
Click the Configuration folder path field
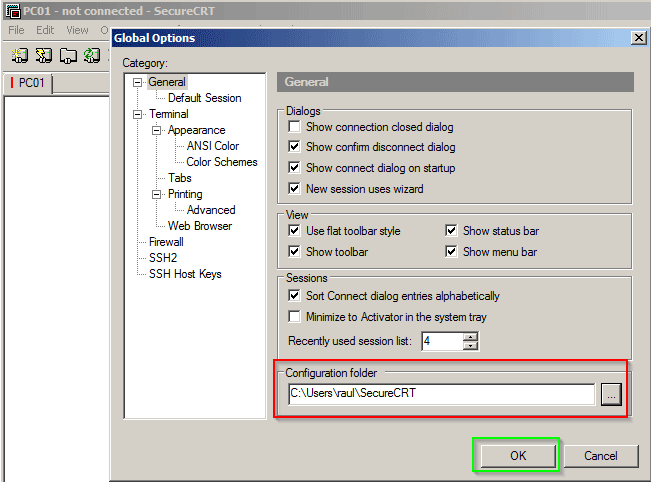point(440,394)
